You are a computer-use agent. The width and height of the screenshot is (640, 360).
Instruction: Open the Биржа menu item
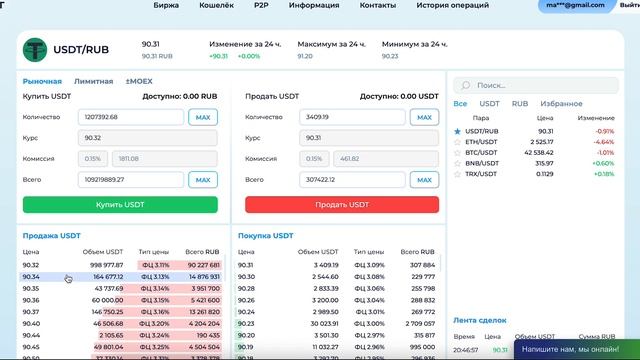coord(166,5)
